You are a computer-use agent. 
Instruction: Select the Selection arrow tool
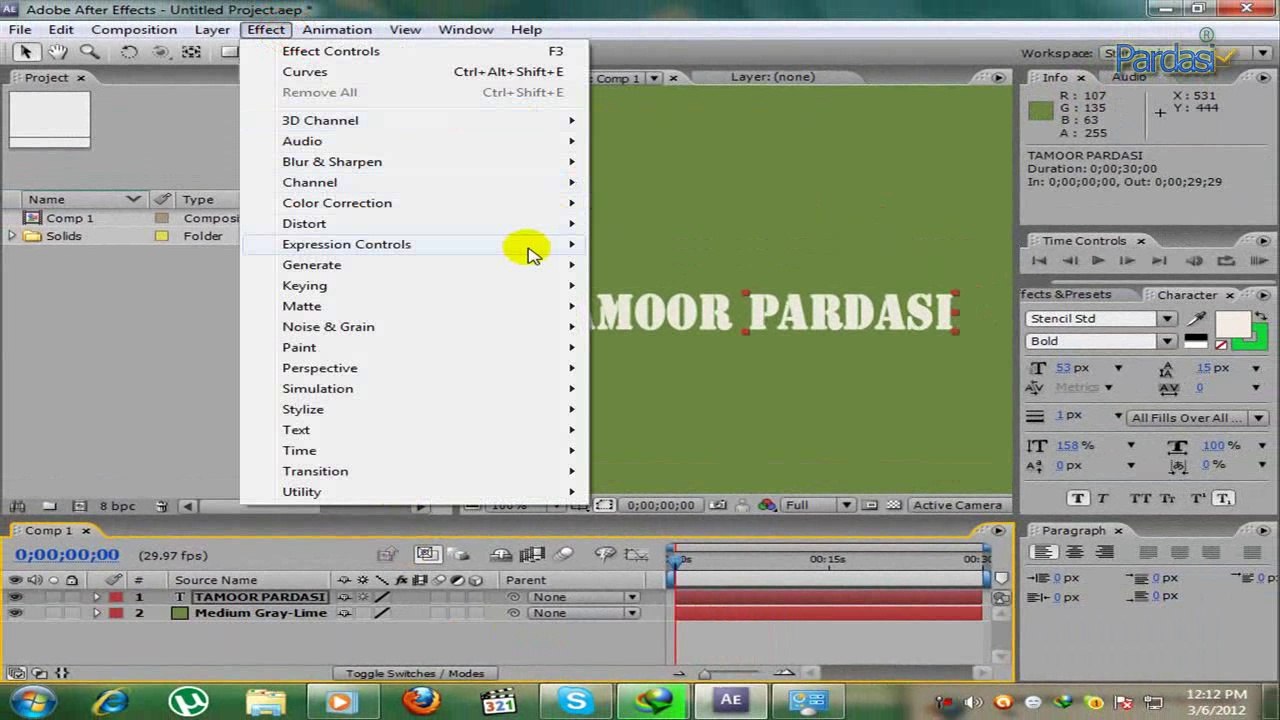25,52
